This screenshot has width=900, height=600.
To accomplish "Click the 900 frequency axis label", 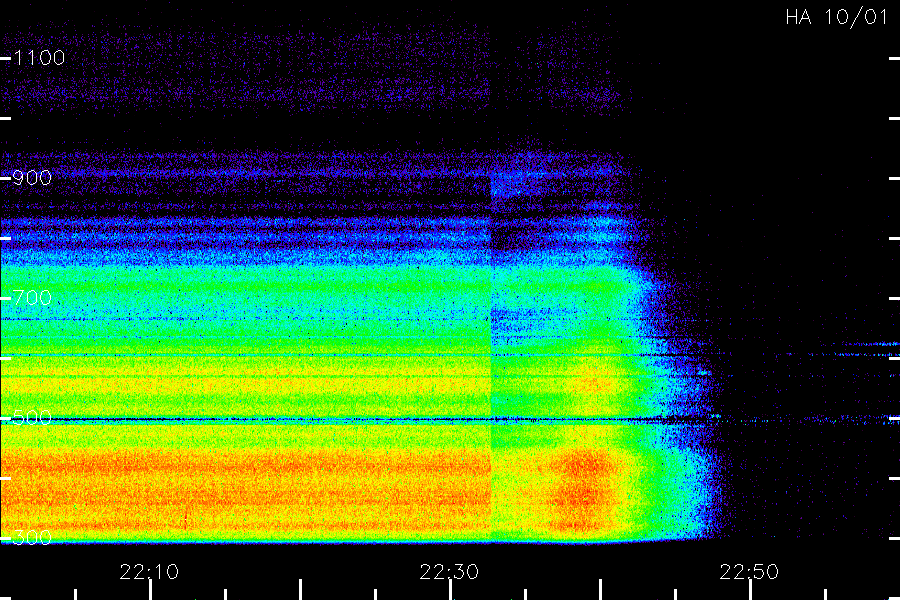I will click(32, 178).
